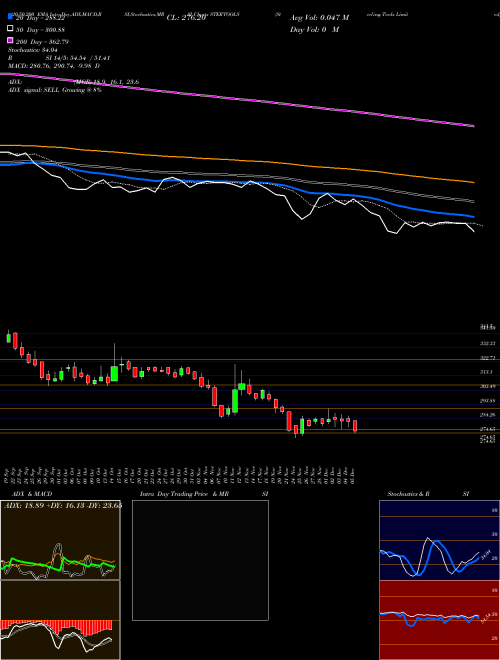
Task: Click the 284.26 price axis label
Action: click(487, 415)
